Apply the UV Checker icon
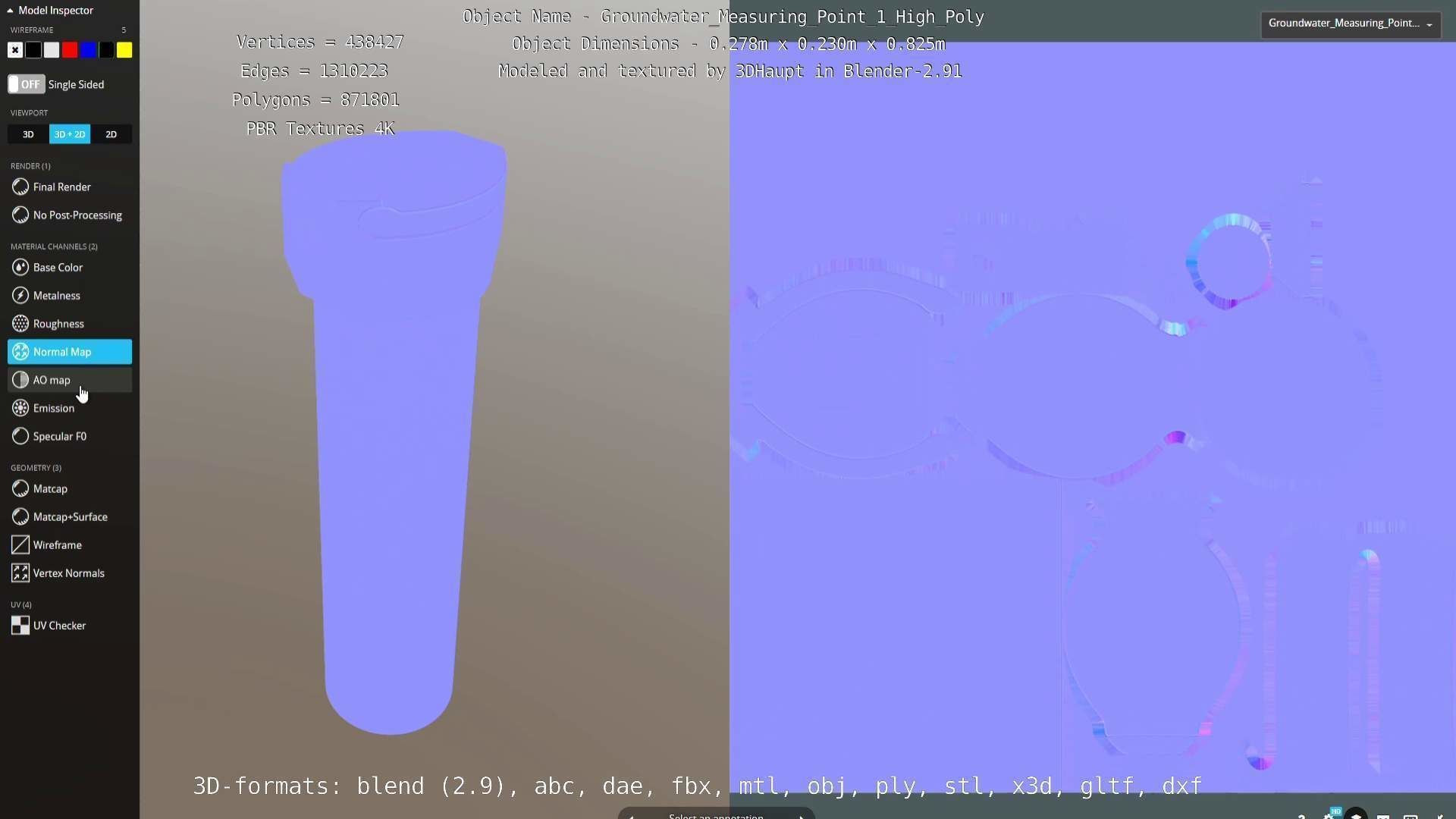 click(20, 626)
